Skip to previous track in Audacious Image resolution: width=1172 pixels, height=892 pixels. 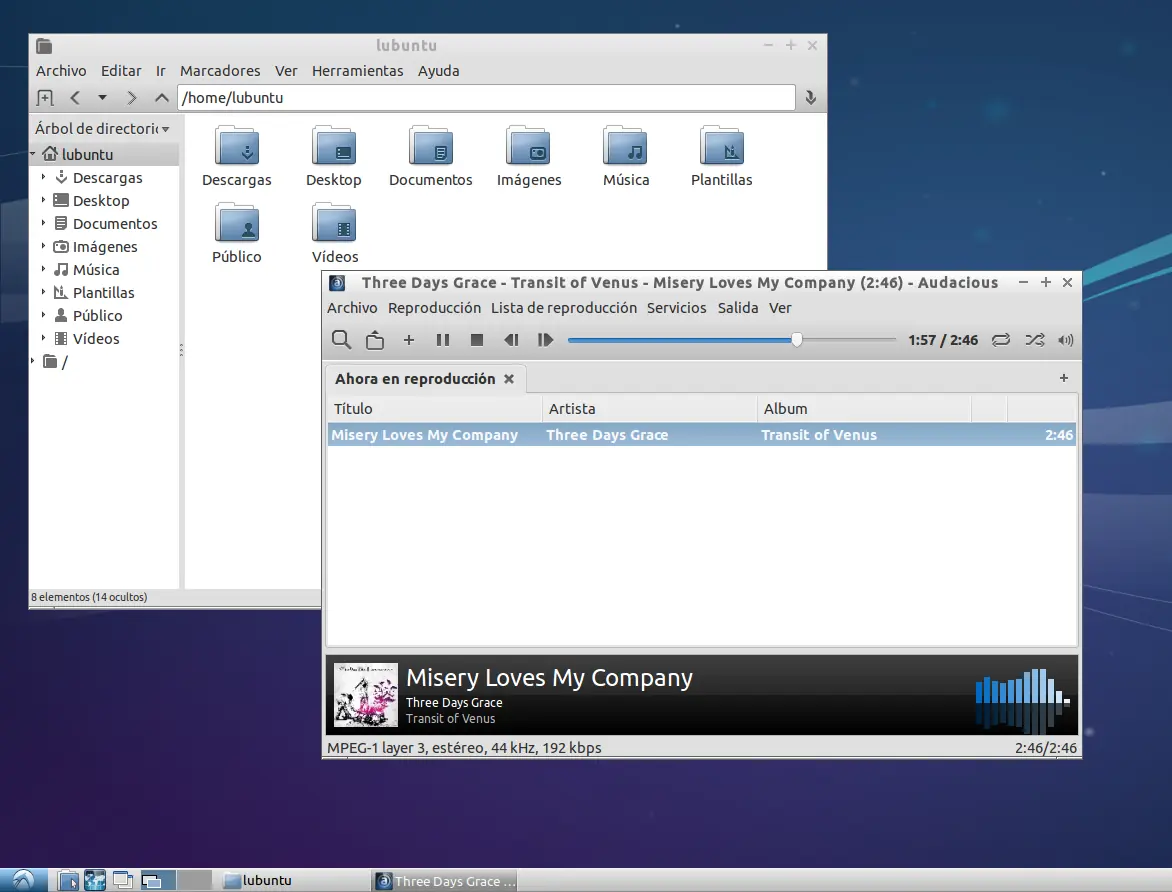[511, 340]
